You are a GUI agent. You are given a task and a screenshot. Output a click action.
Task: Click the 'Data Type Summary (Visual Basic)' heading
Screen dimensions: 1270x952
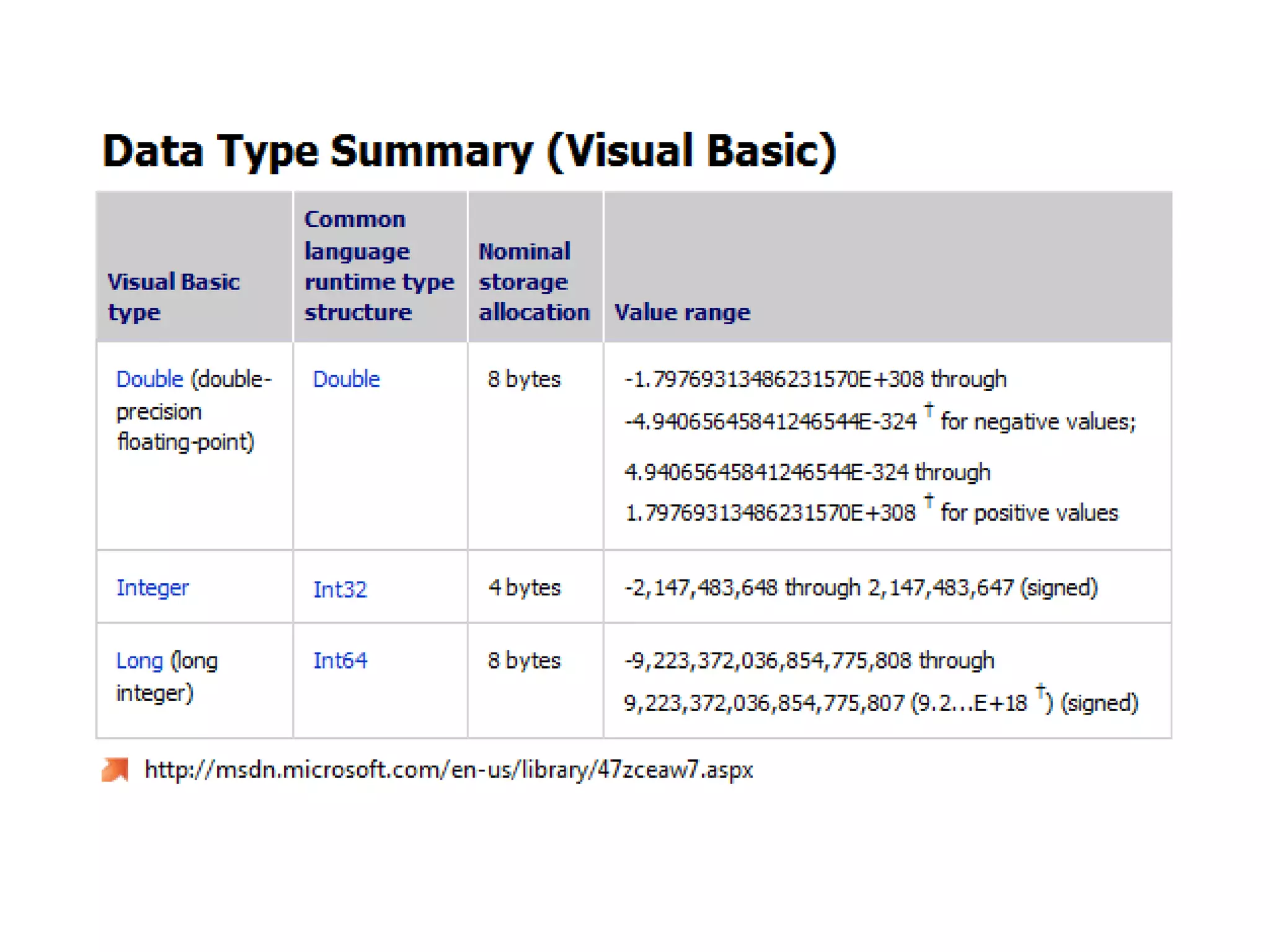tap(469, 151)
